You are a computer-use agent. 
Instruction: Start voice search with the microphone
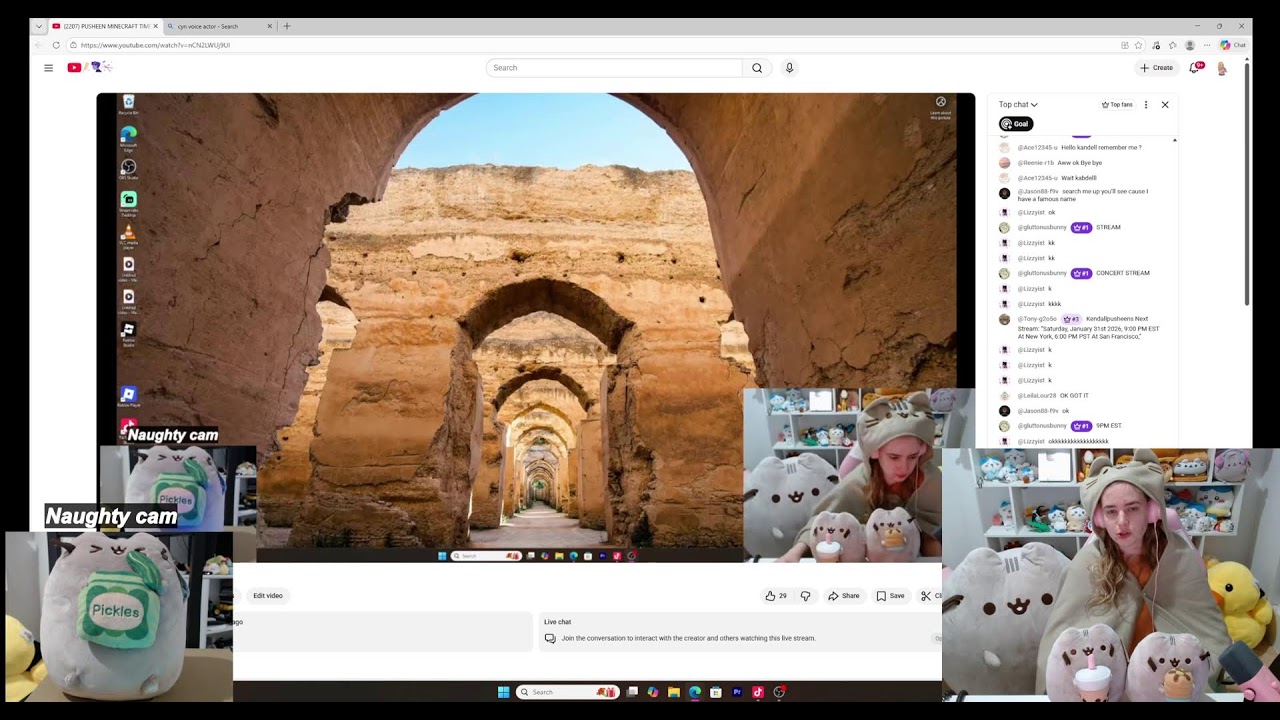[x=789, y=68]
